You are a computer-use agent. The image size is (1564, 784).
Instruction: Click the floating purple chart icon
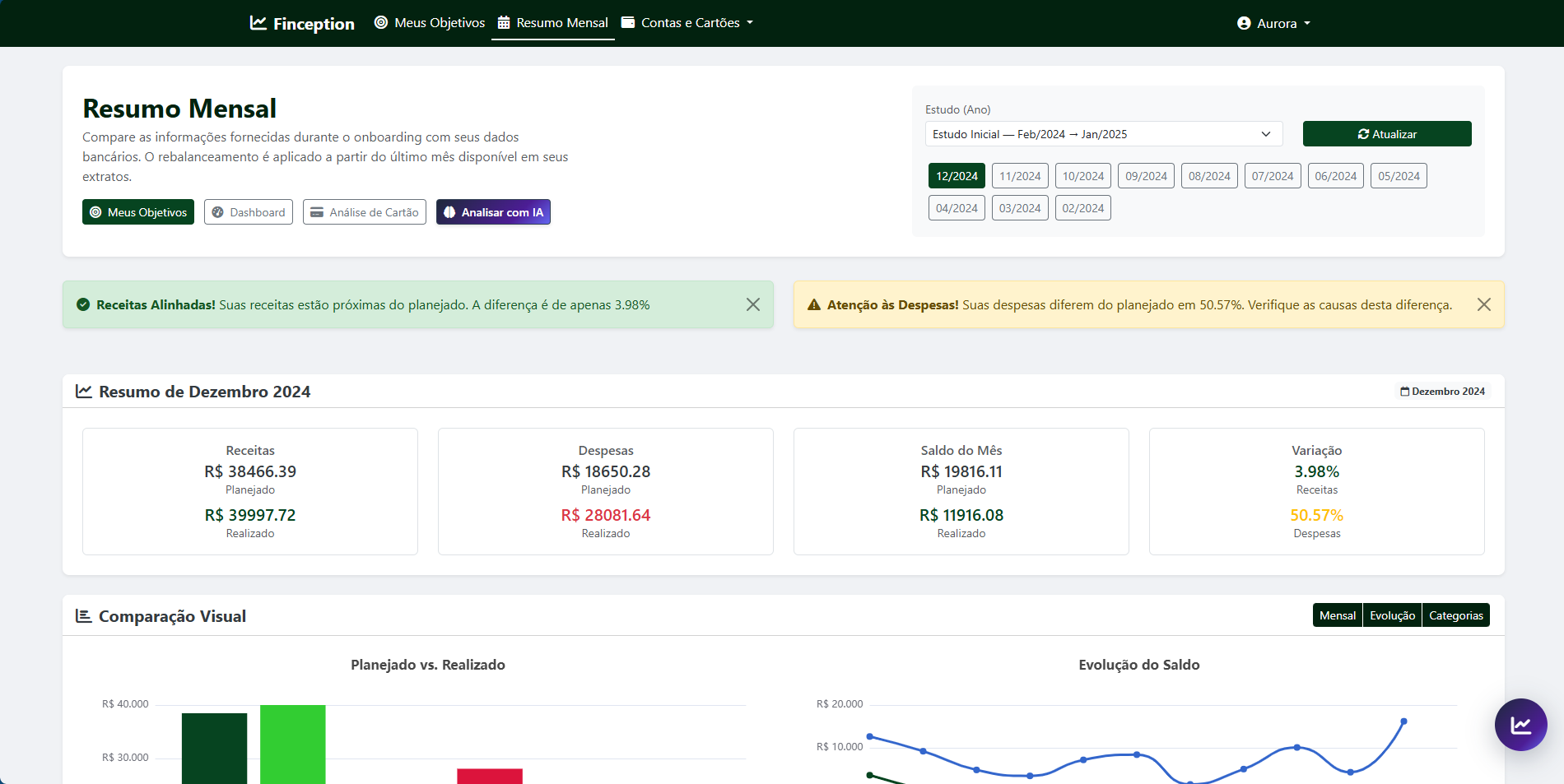tap(1521, 725)
